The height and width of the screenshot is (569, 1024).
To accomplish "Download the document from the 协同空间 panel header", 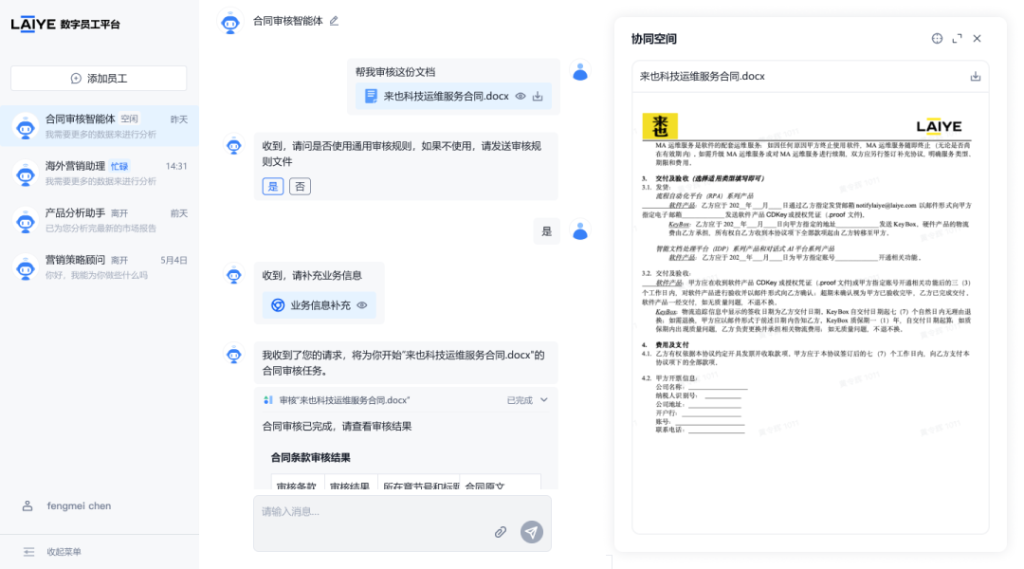I will tap(975, 77).
